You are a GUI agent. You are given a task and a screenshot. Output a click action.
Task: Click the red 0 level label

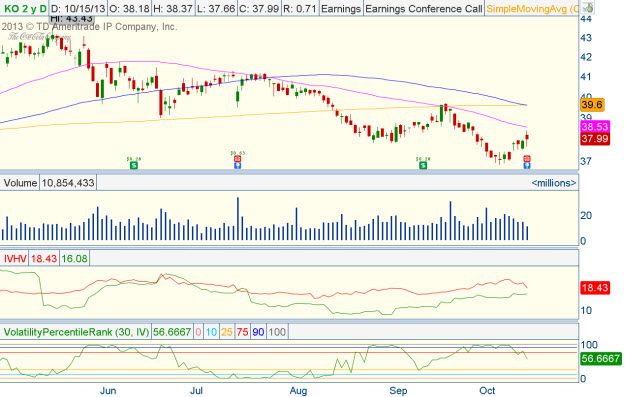199,332
